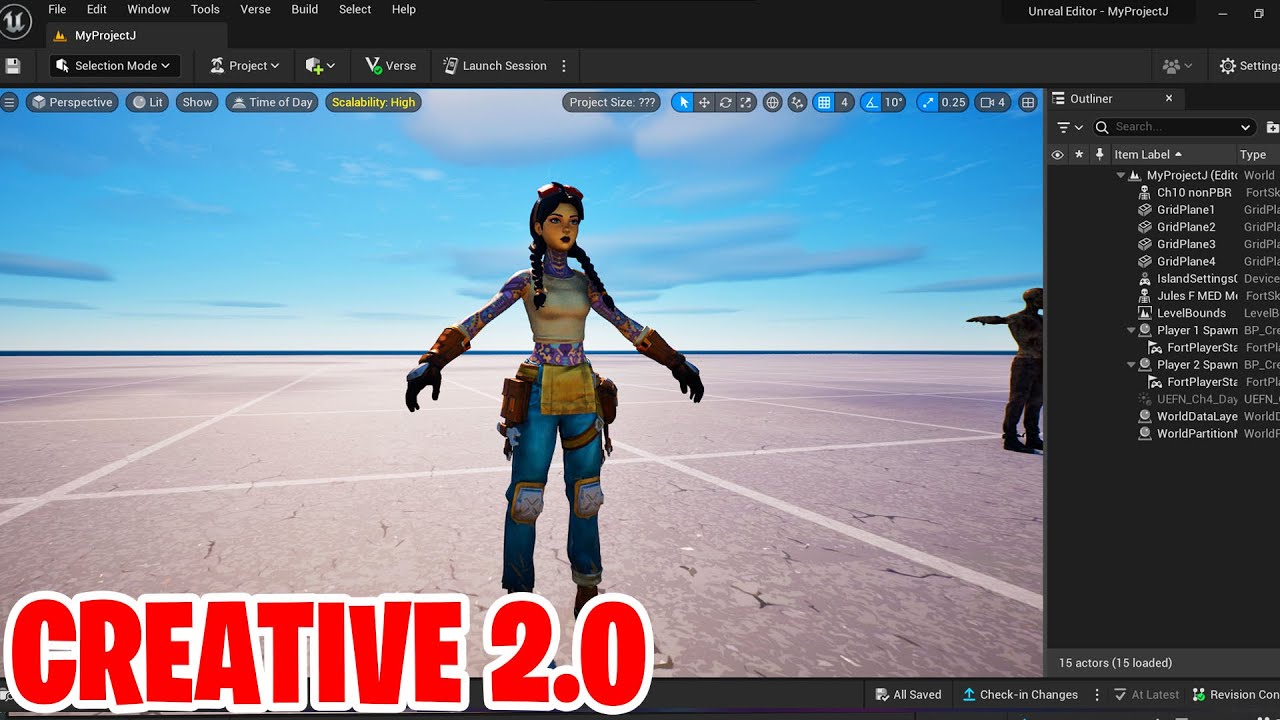
Task: Open the Settings gear in the toolbar
Action: click(x=1248, y=66)
